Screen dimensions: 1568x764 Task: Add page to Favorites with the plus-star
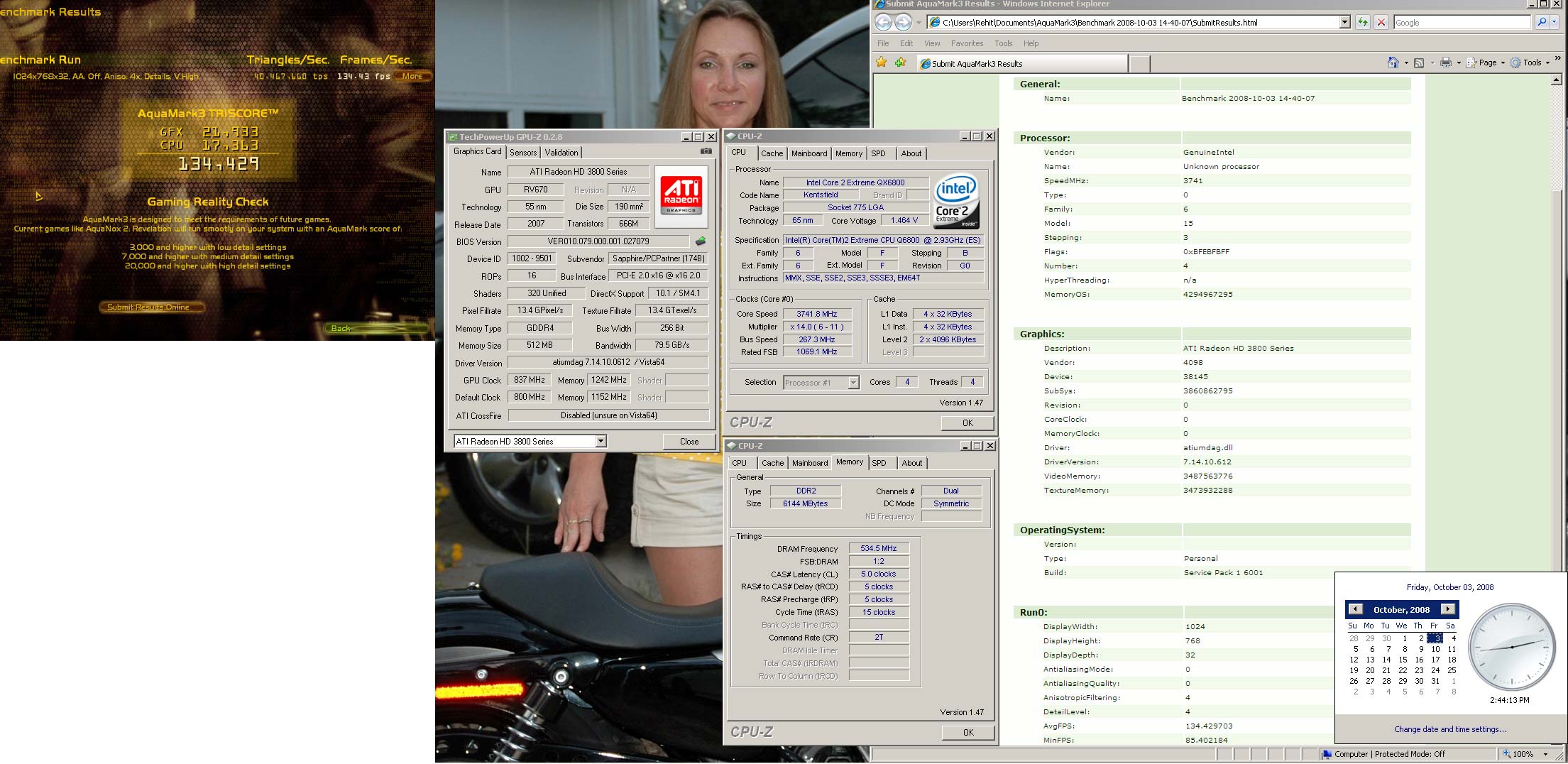click(x=901, y=63)
